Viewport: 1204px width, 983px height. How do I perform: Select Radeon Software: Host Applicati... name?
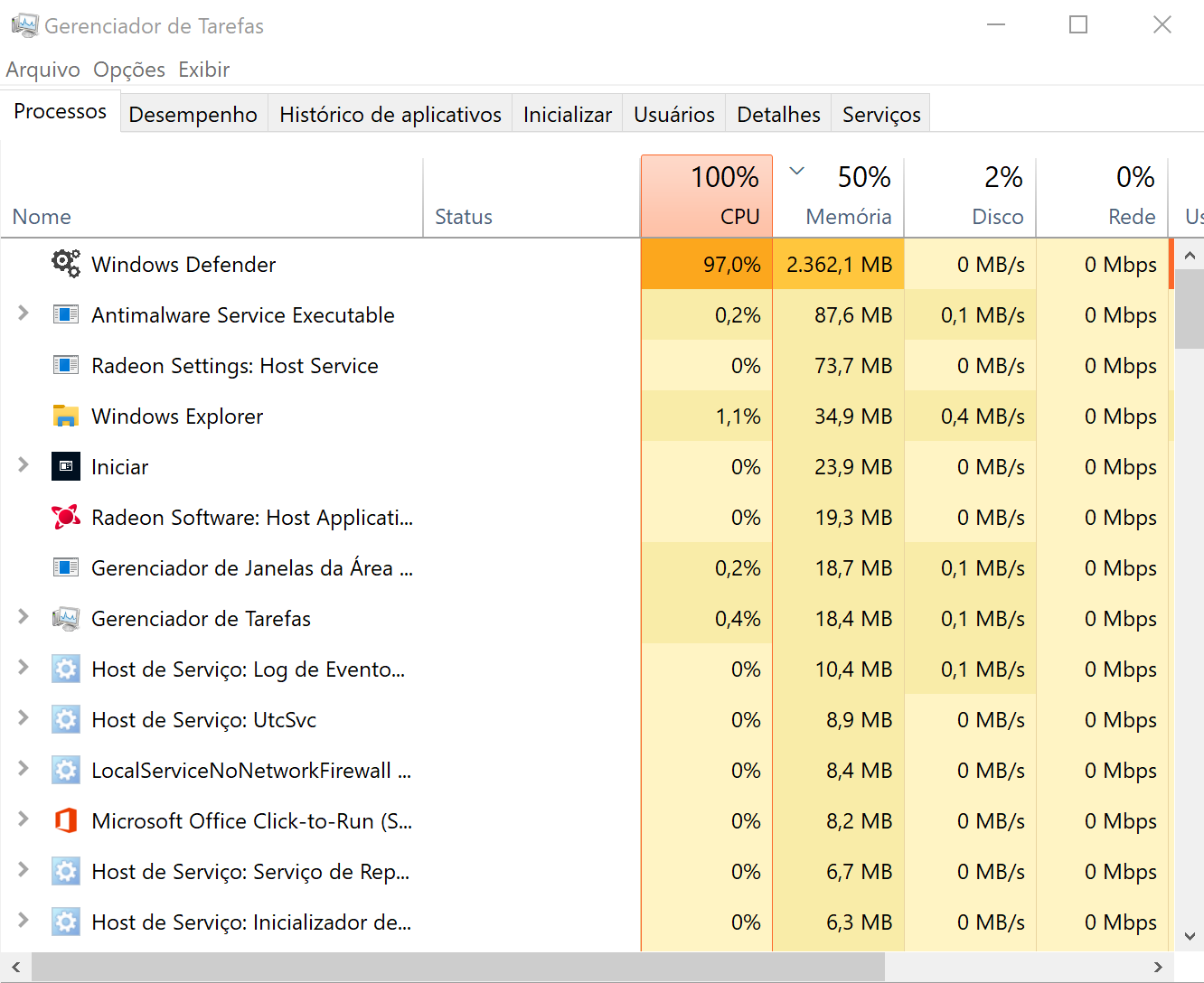coord(252,518)
